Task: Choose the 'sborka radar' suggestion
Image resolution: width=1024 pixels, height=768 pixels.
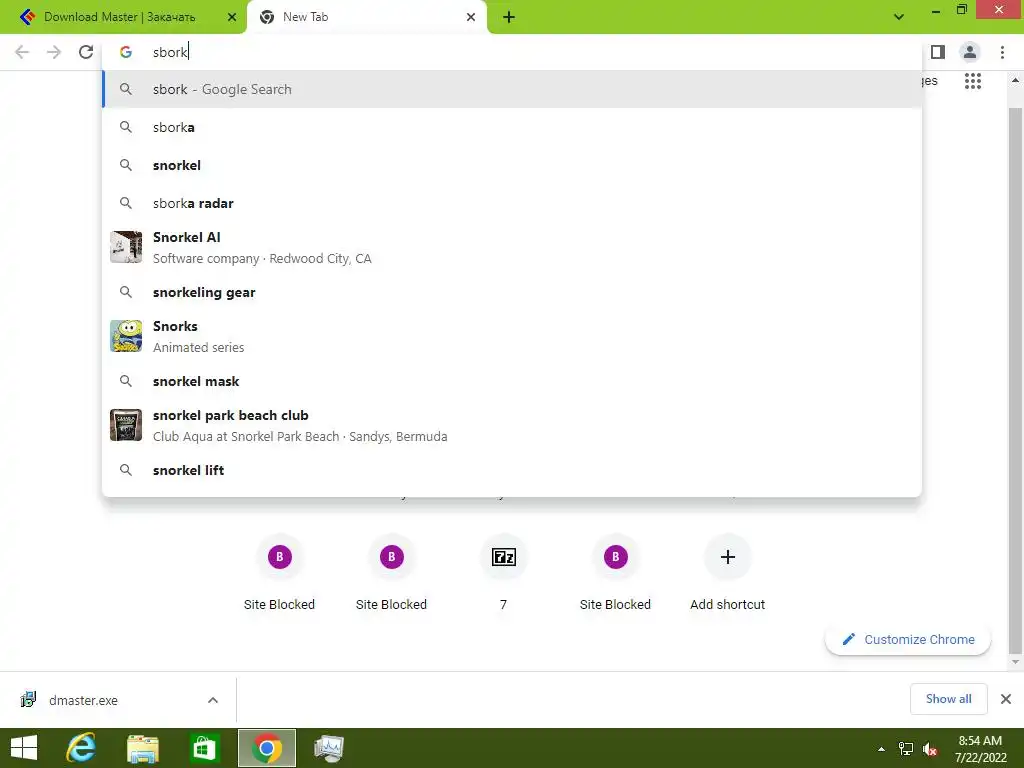Action: click(x=512, y=203)
